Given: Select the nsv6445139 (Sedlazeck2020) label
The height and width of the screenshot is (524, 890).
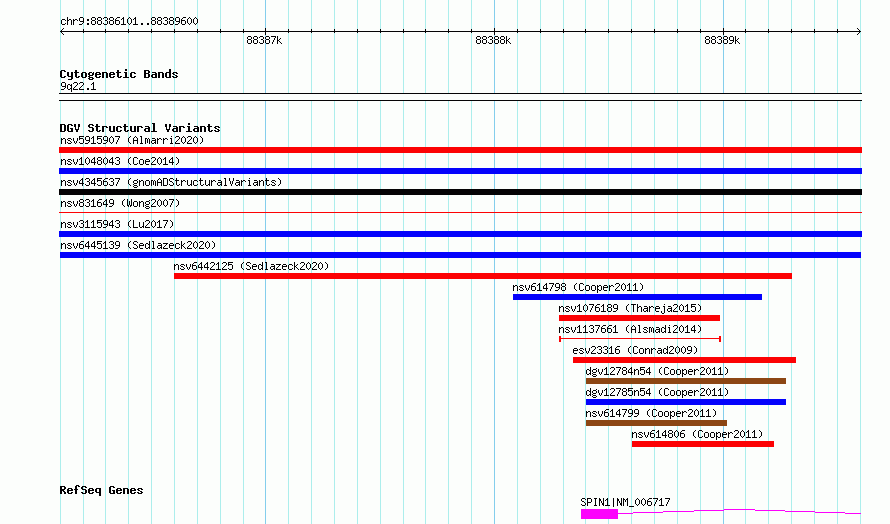Looking at the screenshot, I should coord(138,245).
